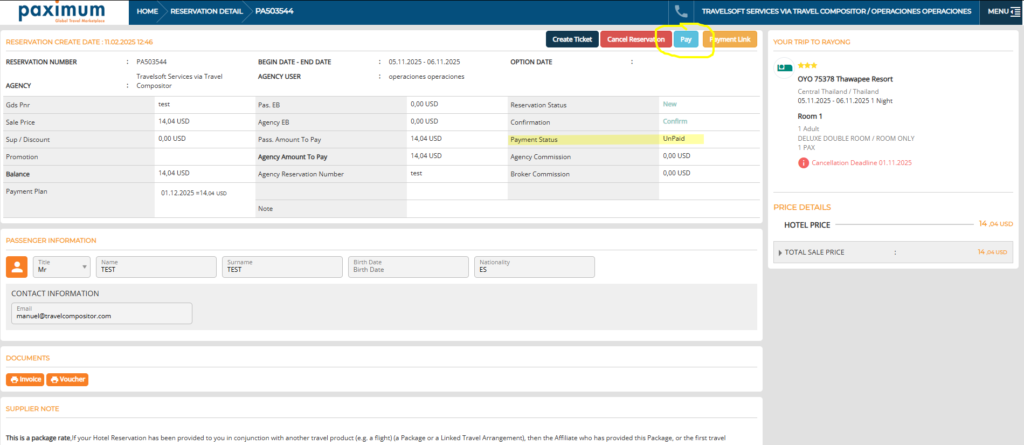This screenshot has width=1024, height=445.
Task: Click the green hotel bed icon
Action: [785, 68]
